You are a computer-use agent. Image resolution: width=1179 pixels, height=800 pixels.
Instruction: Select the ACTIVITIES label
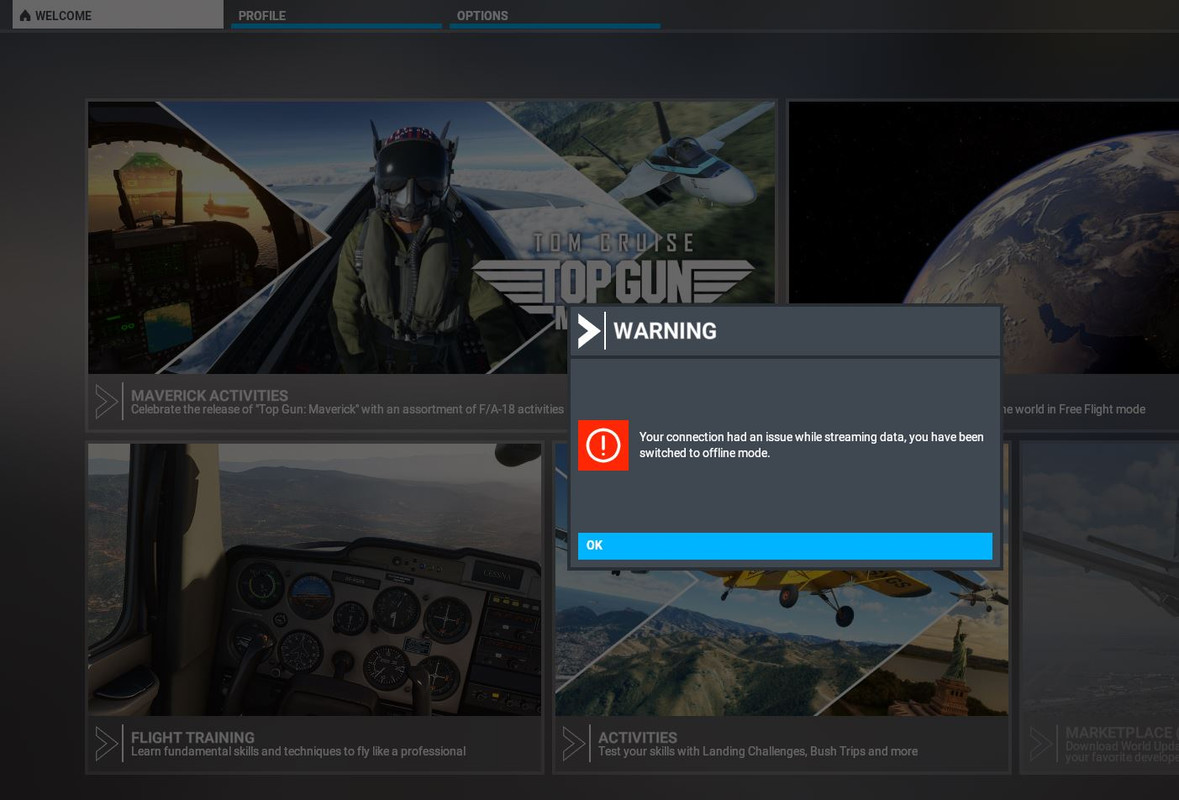tap(638, 738)
